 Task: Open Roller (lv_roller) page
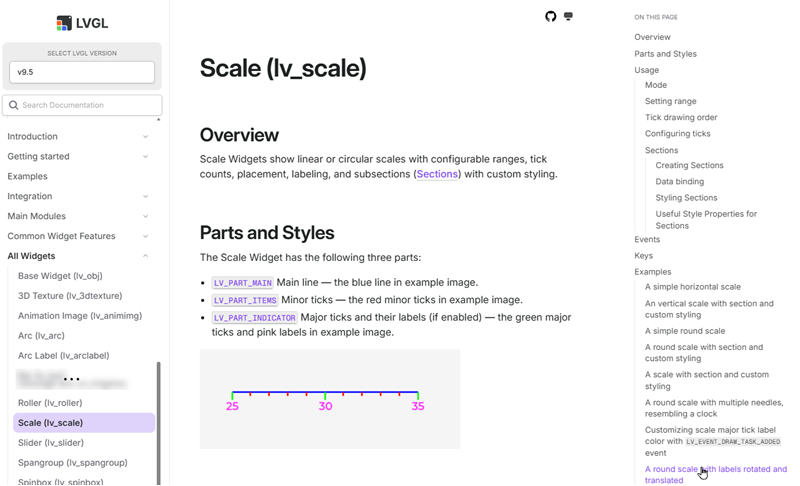tap(50, 403)
